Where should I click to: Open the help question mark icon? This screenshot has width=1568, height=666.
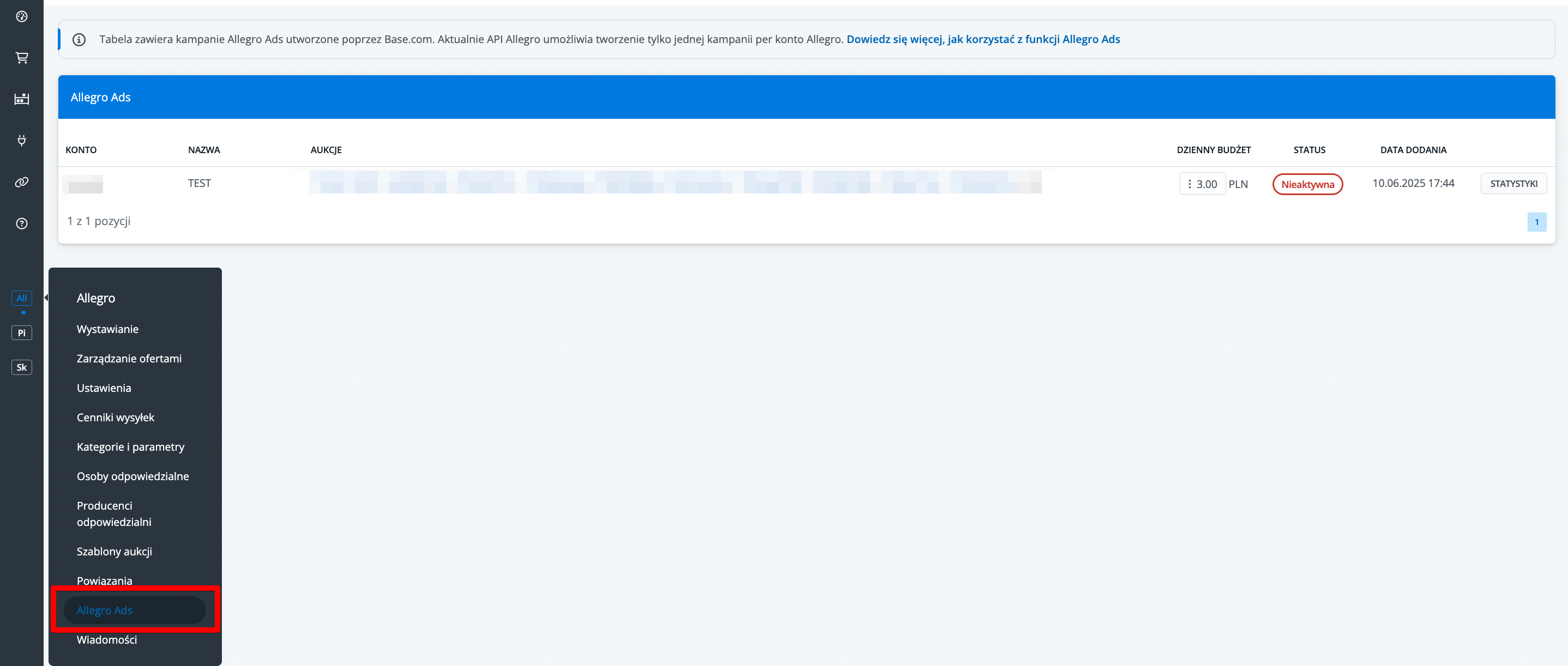(x=22, y=223)
